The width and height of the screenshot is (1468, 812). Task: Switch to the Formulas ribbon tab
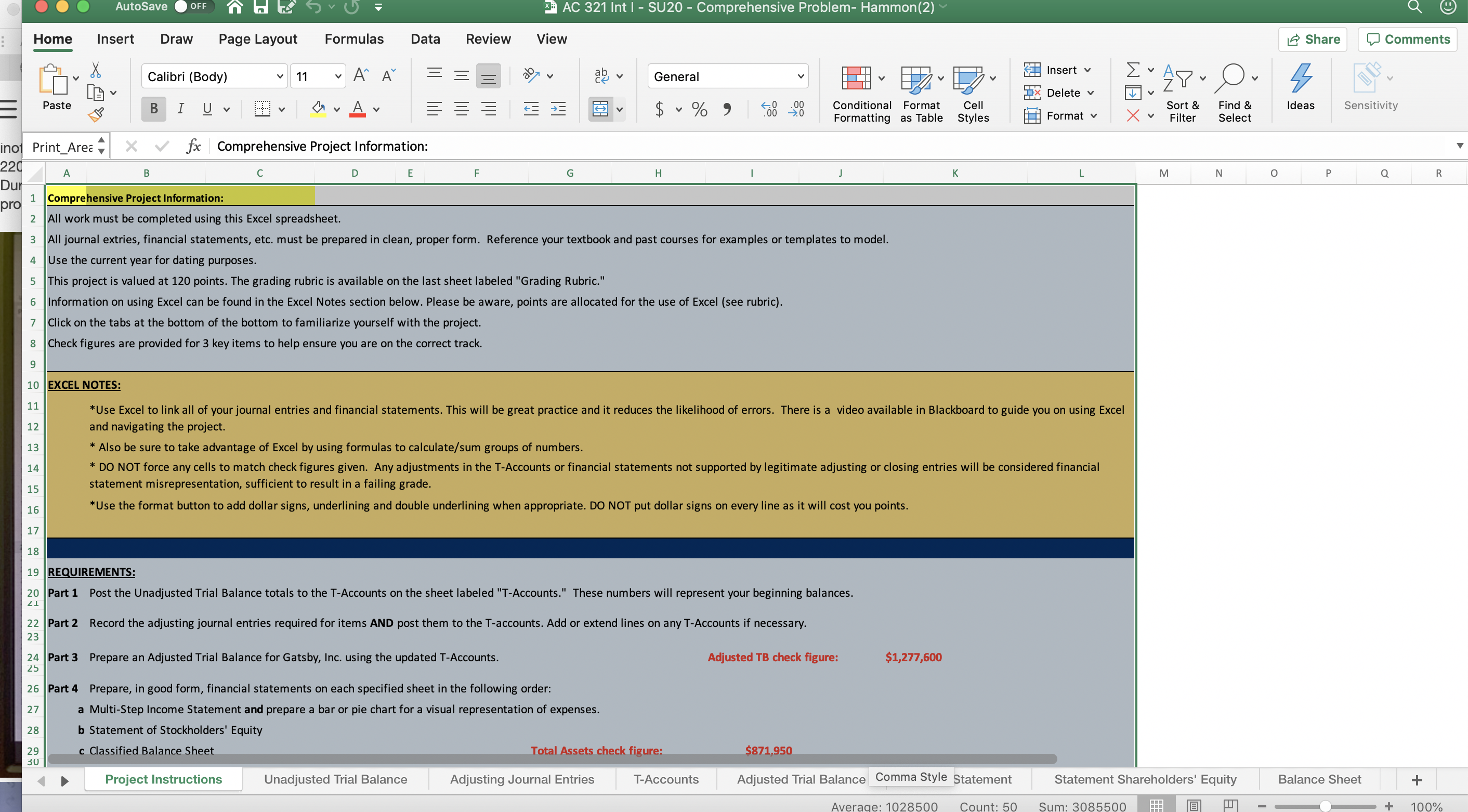pos(355,39)
